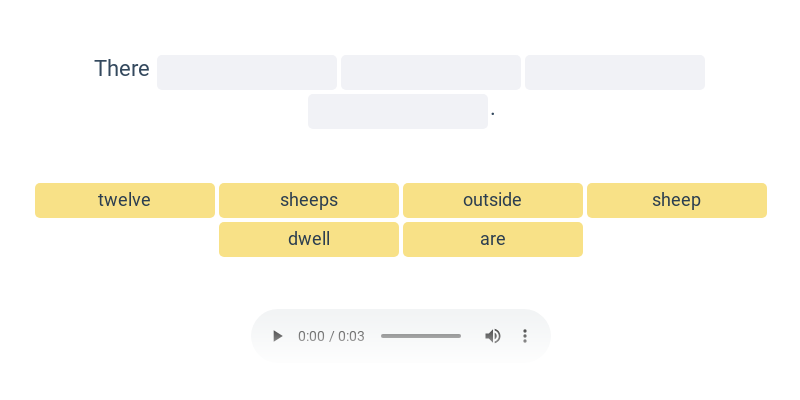Click the first blank slot after "There"
The height and width of the screenshot is (400, 800).
pos(247,73)
